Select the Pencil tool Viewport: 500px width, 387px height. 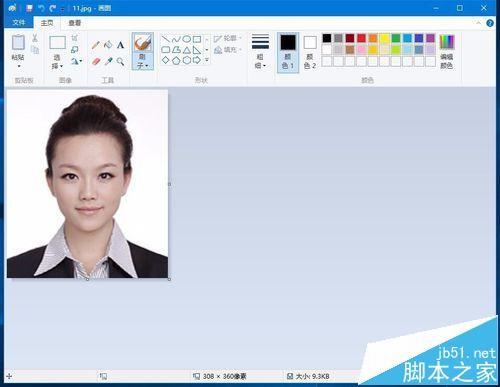(96, 45)
